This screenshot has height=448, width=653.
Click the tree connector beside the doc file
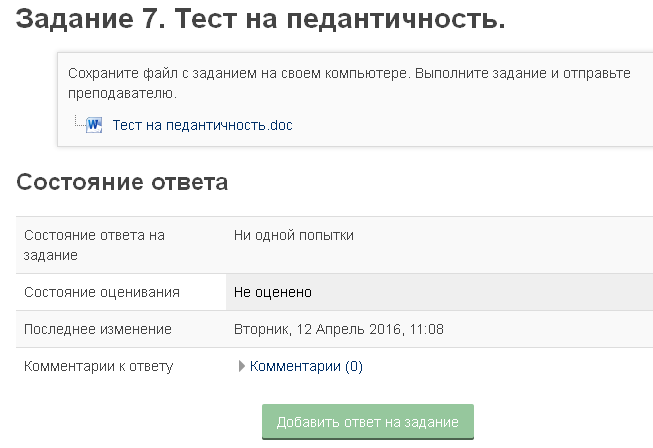coord(80,121)
